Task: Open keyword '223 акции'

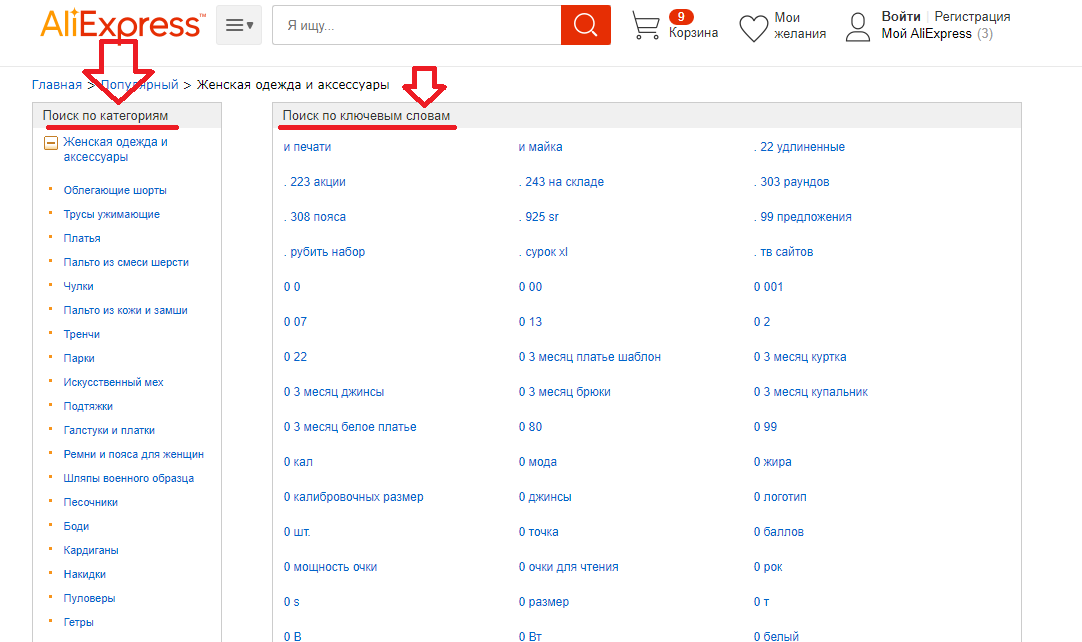Action: coord(315,182)
